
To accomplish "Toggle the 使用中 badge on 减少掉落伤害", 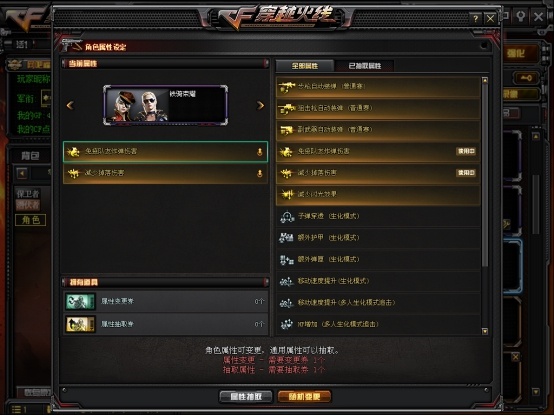I will pyautogui.click(x=466, y=173).
